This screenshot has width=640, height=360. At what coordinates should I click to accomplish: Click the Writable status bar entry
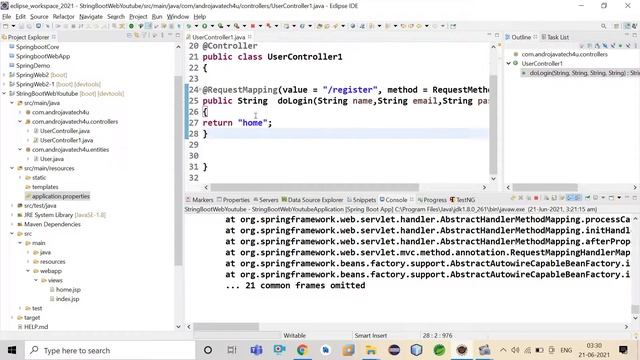[295, 336]
